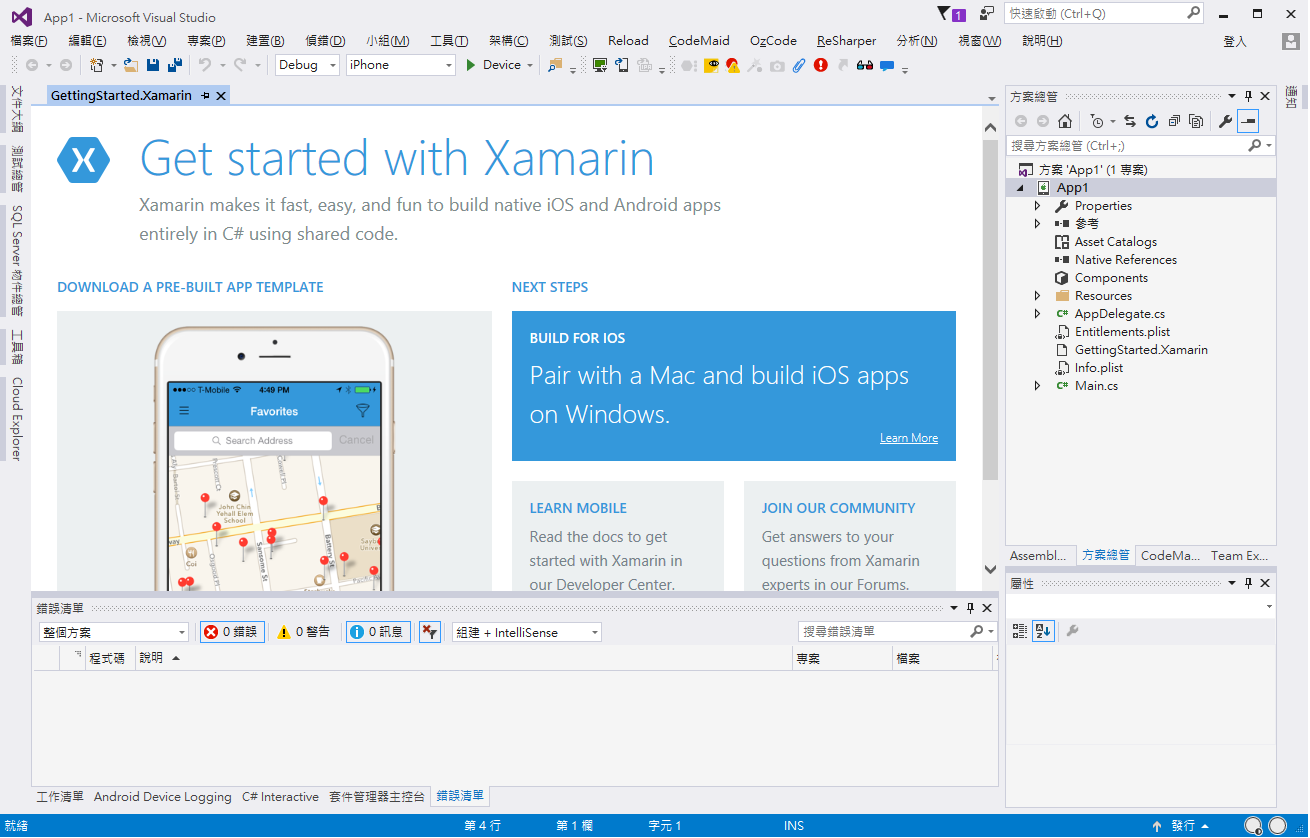
Task: Click the Learn More link
Action: pos(909,438)
